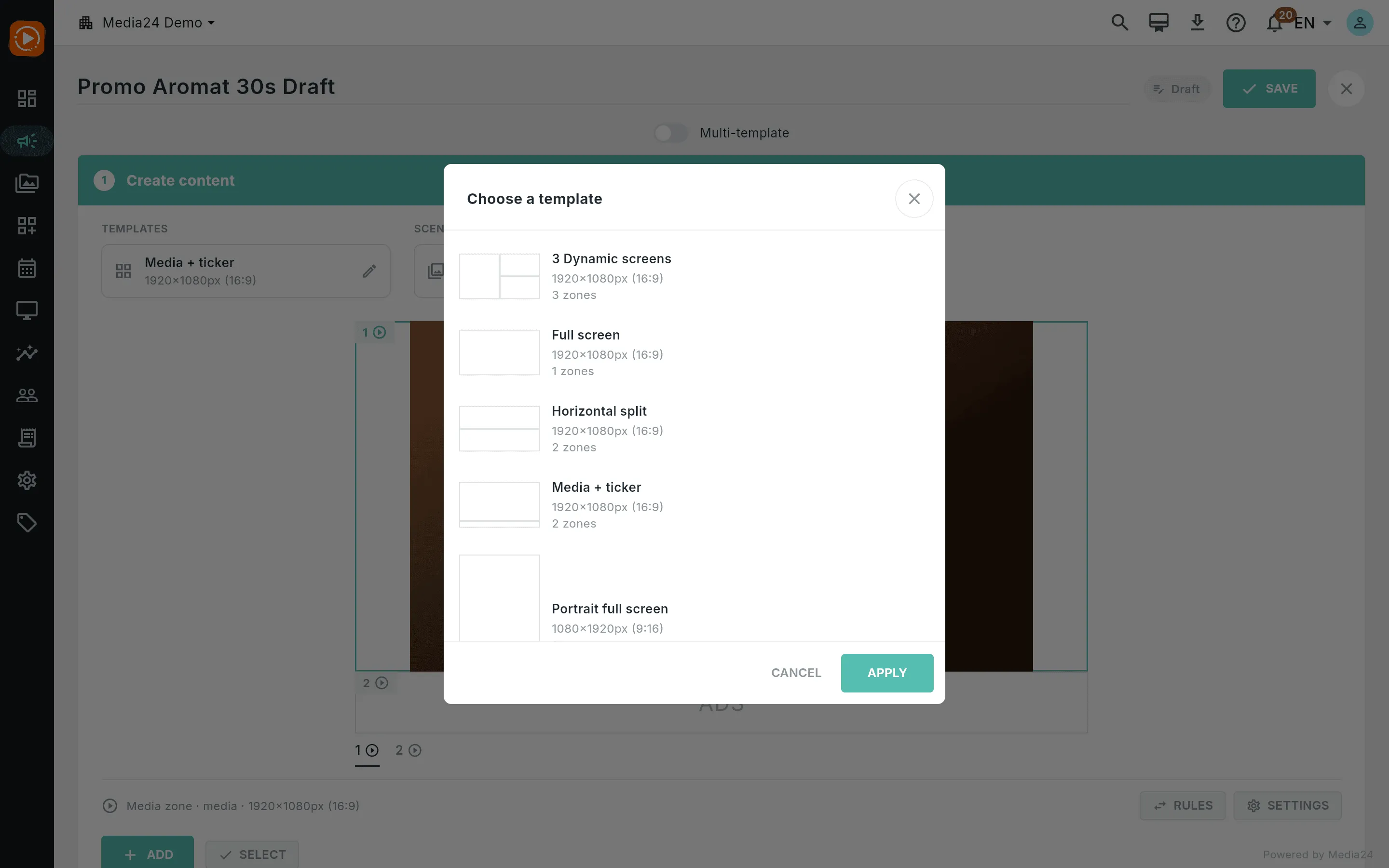Click the search magnifier icon
Image resolution: width=1389 pixels, height=868 pixels.
[1119, 22]
